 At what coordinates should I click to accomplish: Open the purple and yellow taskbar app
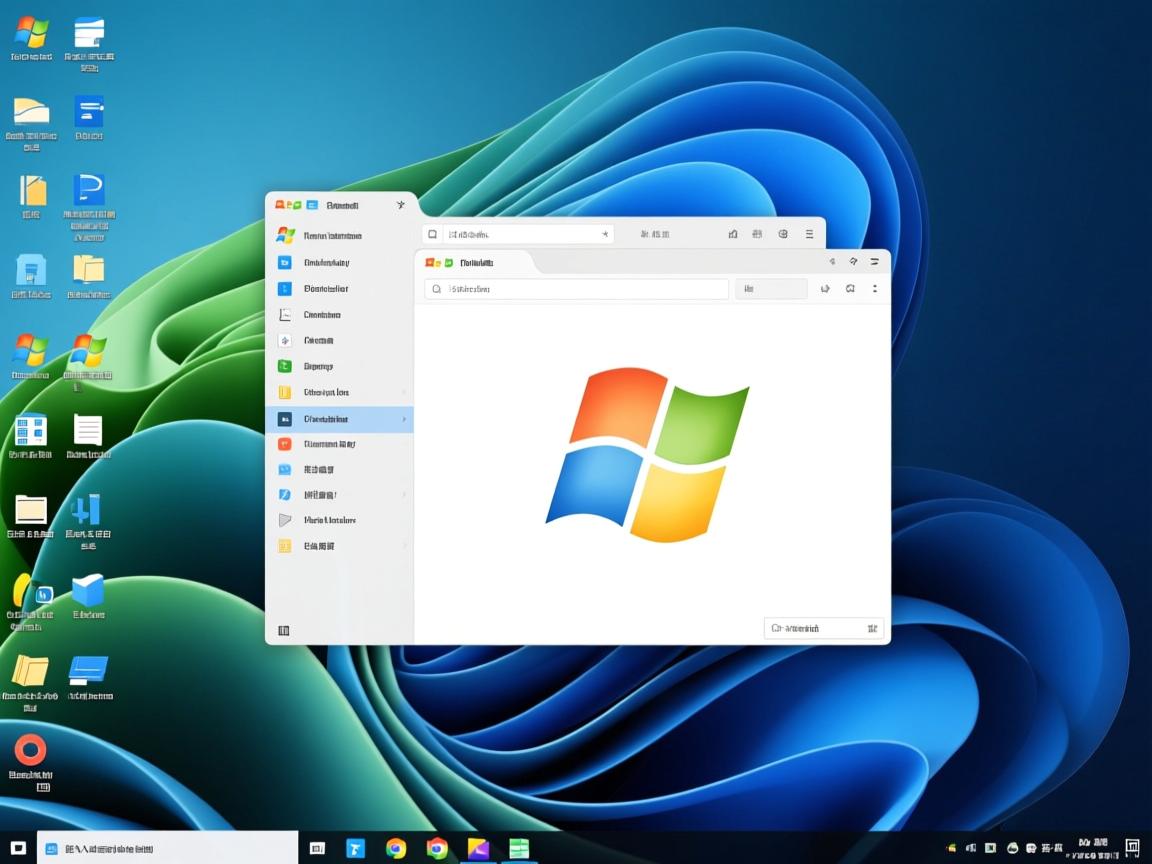[x=478, y=848]
